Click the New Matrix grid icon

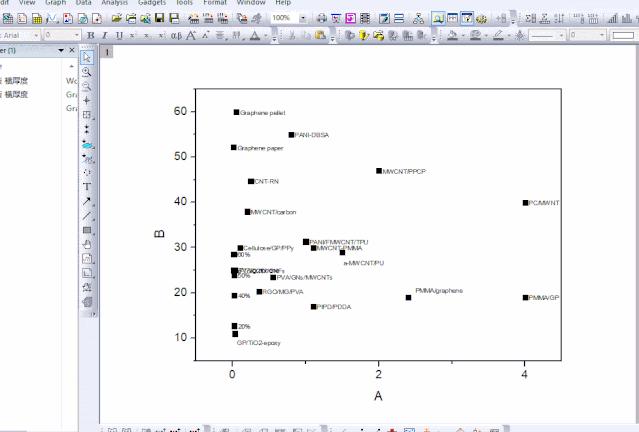[x=37, y=18]
